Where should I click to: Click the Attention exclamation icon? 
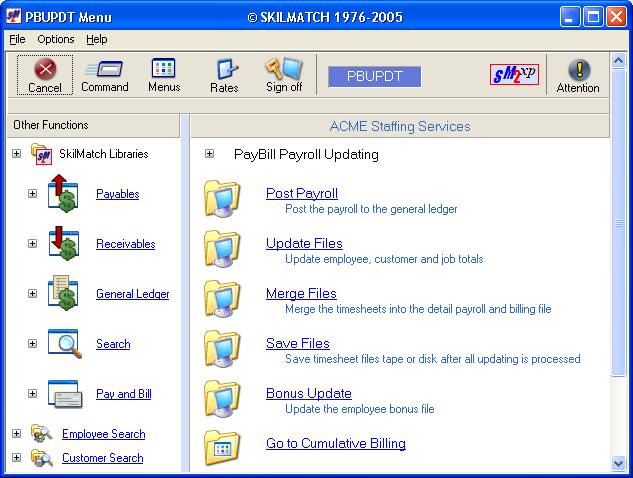pos(579,69)
